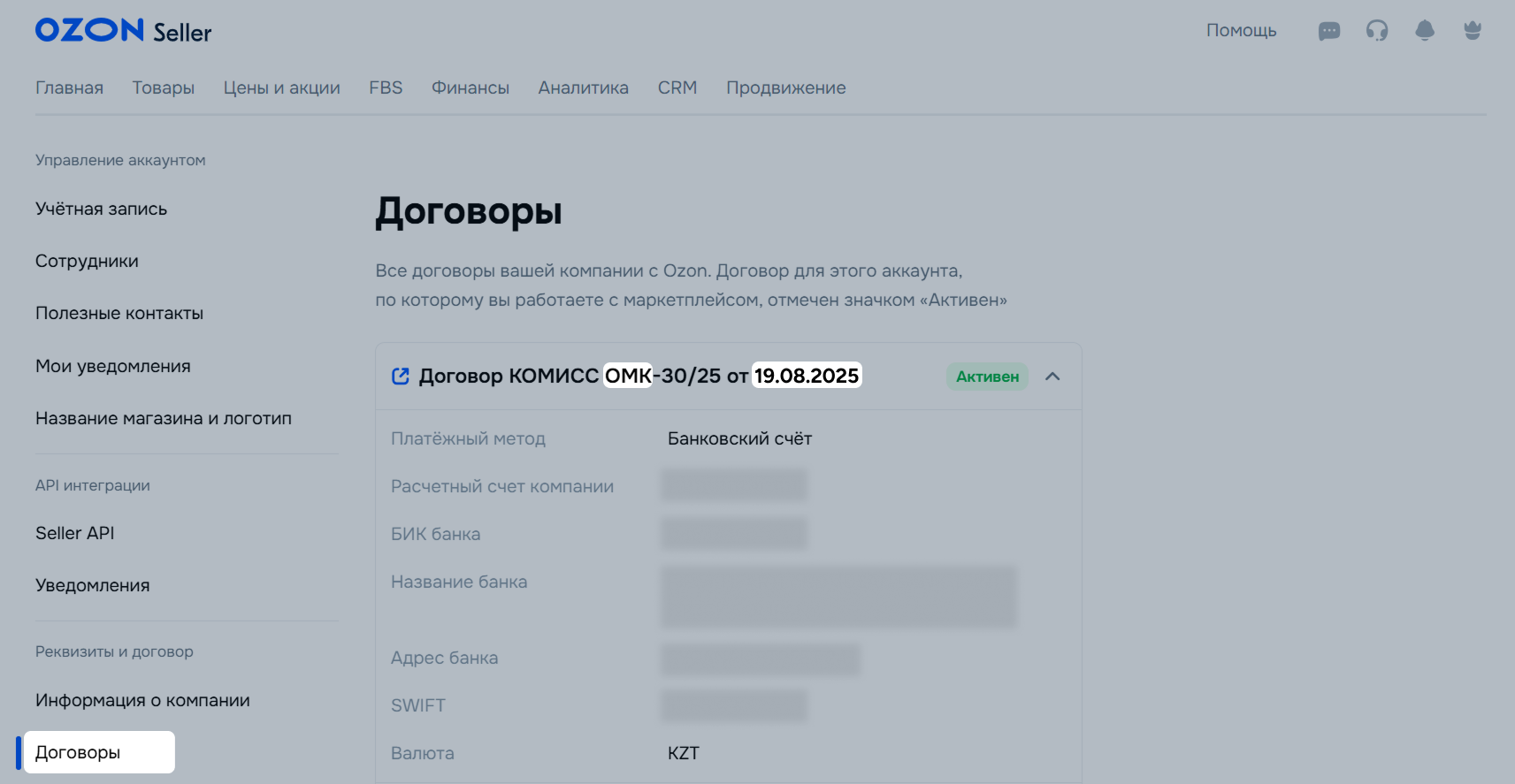Open the Финансы menu
This screenshot has width=1515, height=784.
471,88
